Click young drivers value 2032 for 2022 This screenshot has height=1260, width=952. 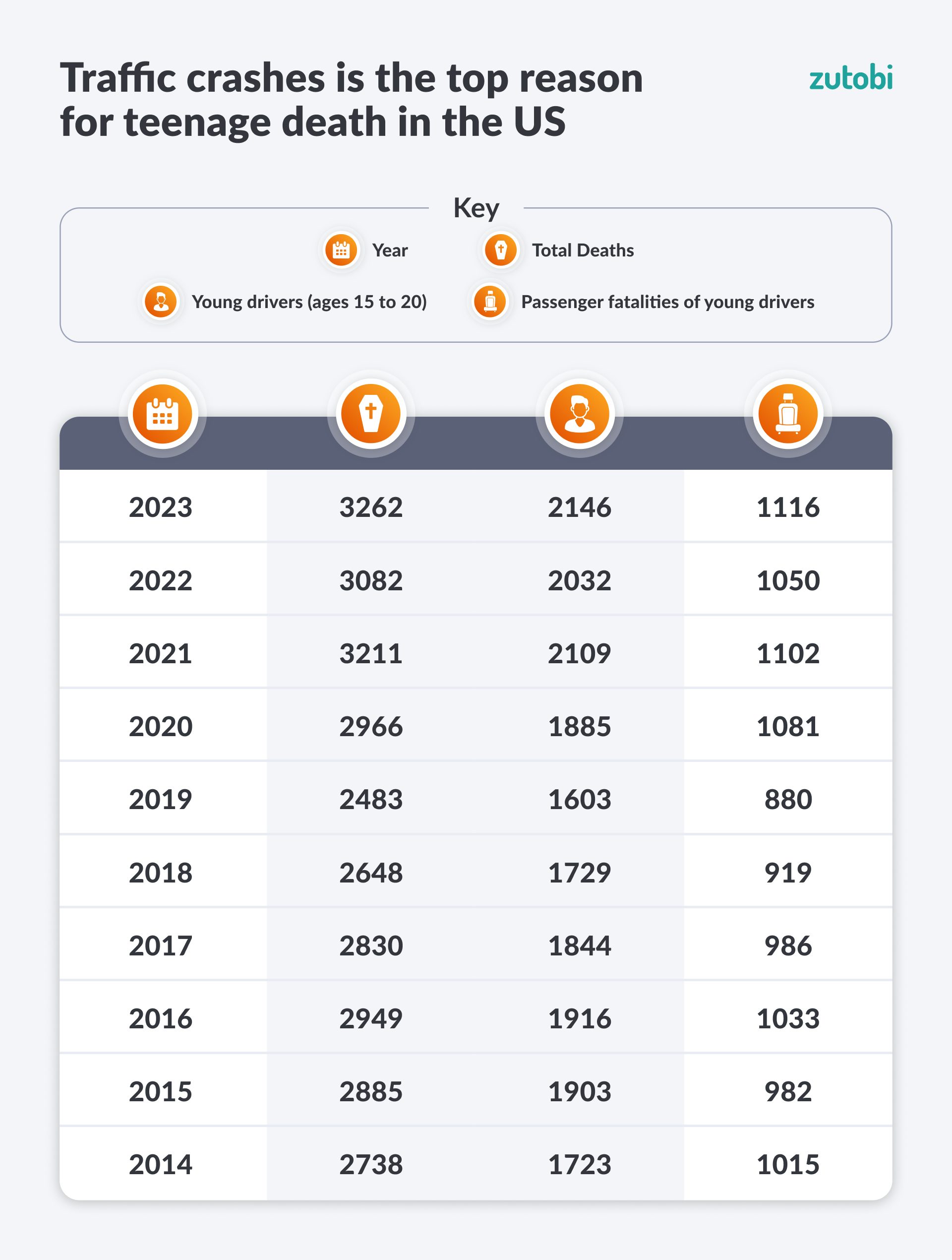pos(580,580)
